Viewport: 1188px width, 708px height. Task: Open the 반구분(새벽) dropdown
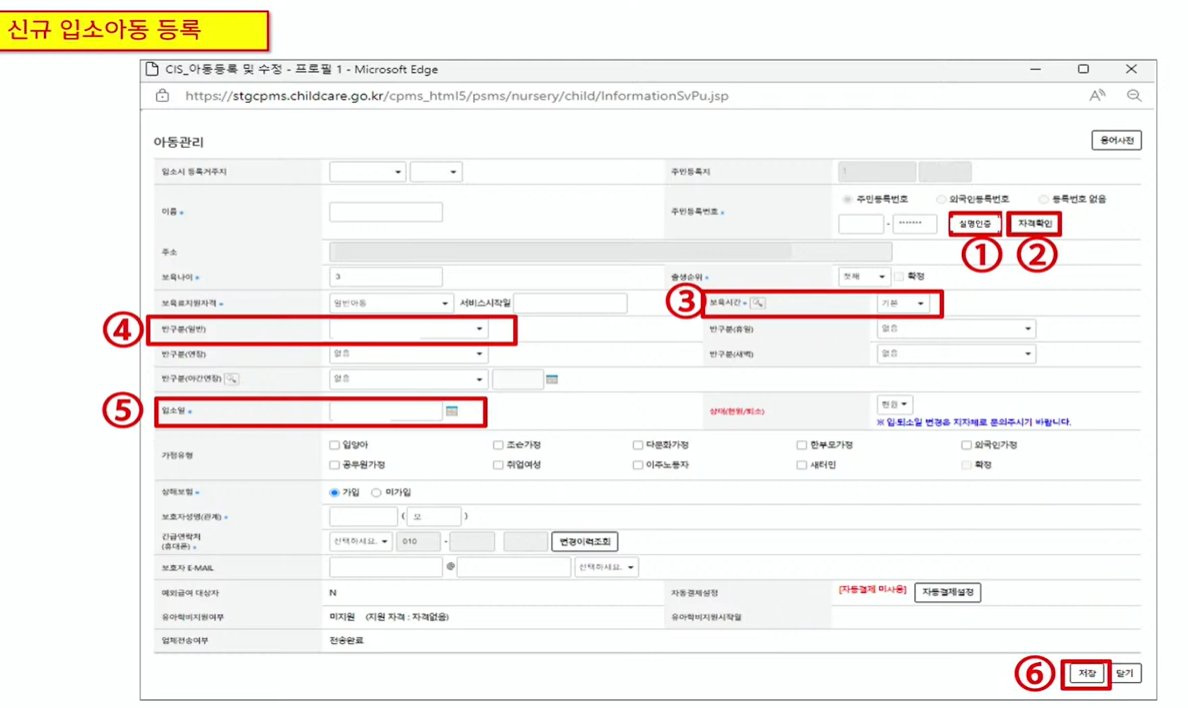tap(956, 354)
